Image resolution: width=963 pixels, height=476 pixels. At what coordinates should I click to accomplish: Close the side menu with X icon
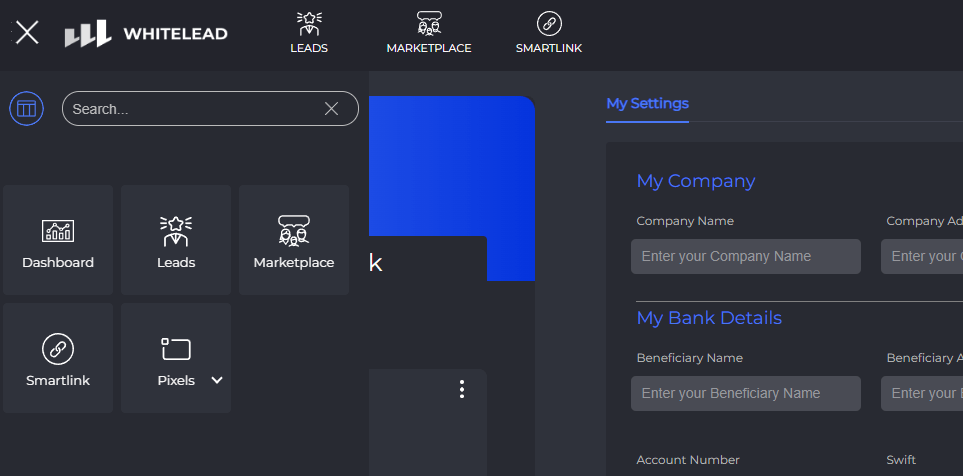(27, 33)
